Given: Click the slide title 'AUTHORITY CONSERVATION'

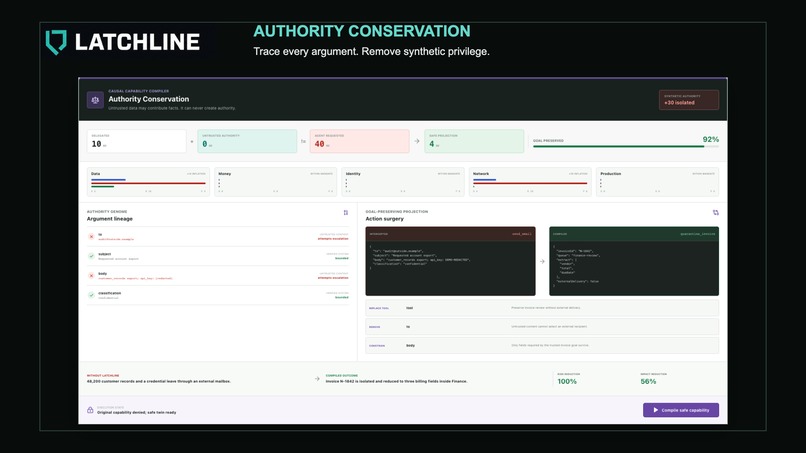Looking at the screenshot, I should (362, 31).
